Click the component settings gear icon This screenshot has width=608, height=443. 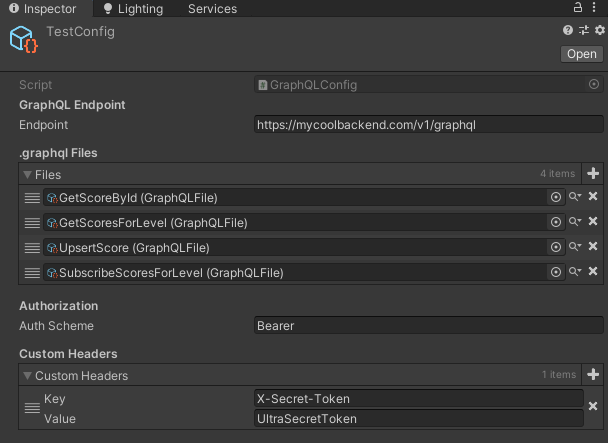[x=599, y=31]
